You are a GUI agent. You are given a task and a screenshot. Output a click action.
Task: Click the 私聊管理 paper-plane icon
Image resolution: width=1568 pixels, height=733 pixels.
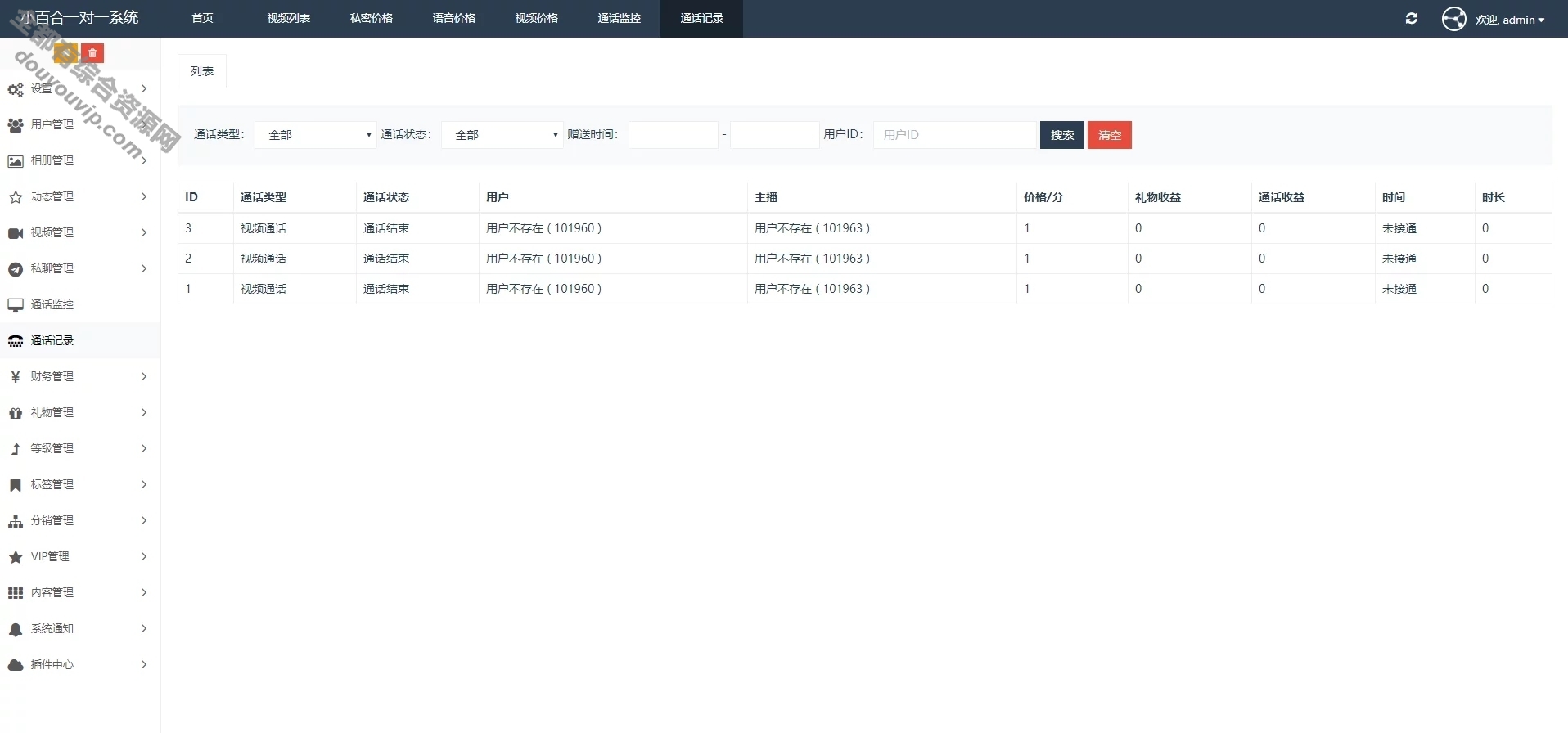(16, 269)
